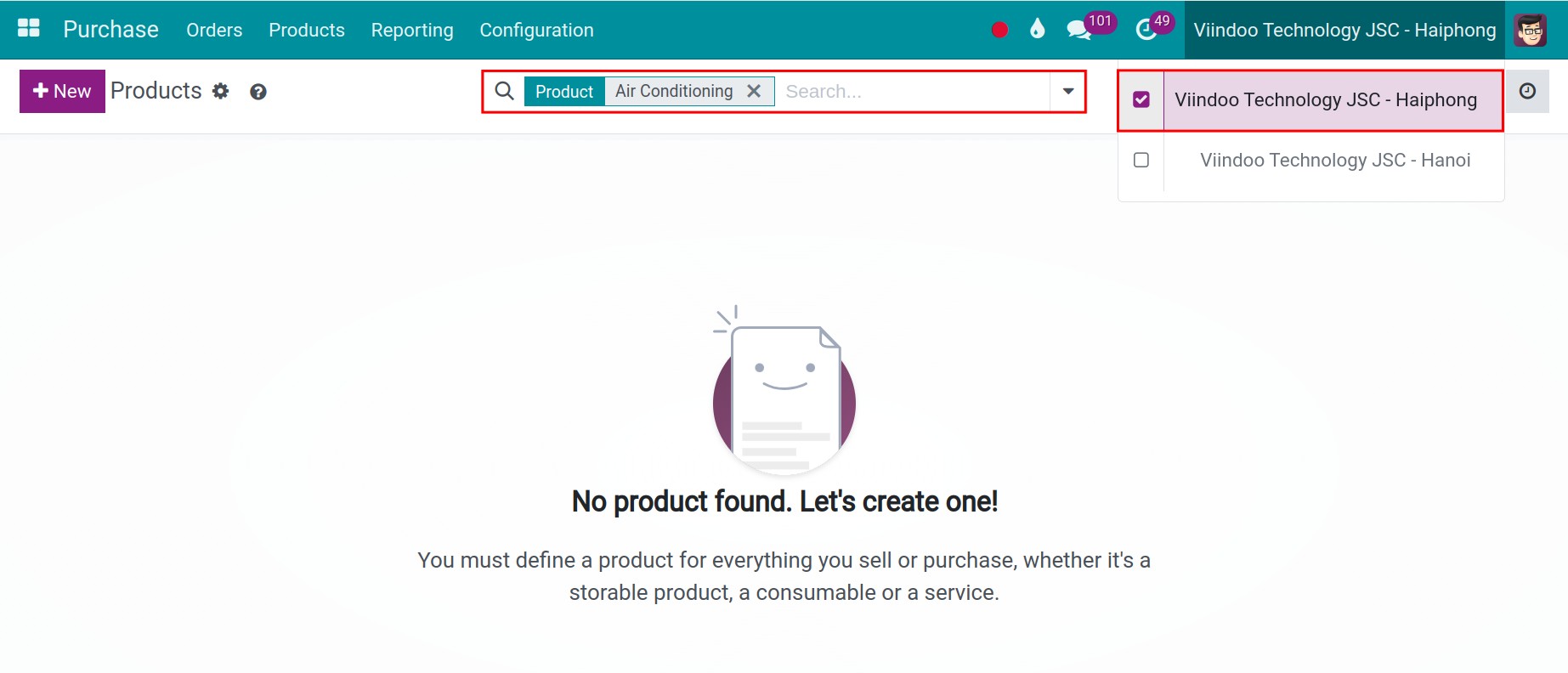Click the 'No product found' heading
This screenshot has height=673, width=1568.
point(784,501)
